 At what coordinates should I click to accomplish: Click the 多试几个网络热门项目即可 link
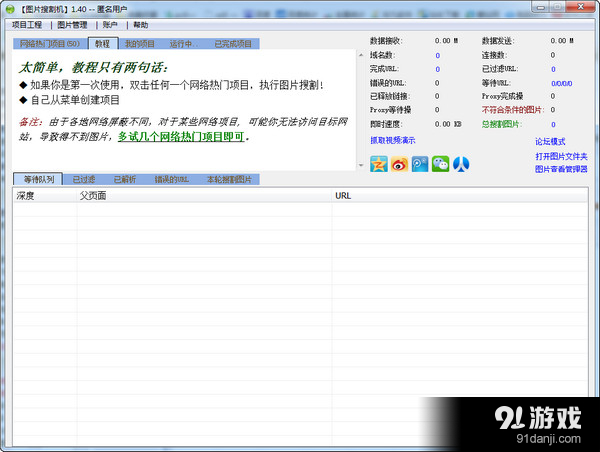point(181,137)
